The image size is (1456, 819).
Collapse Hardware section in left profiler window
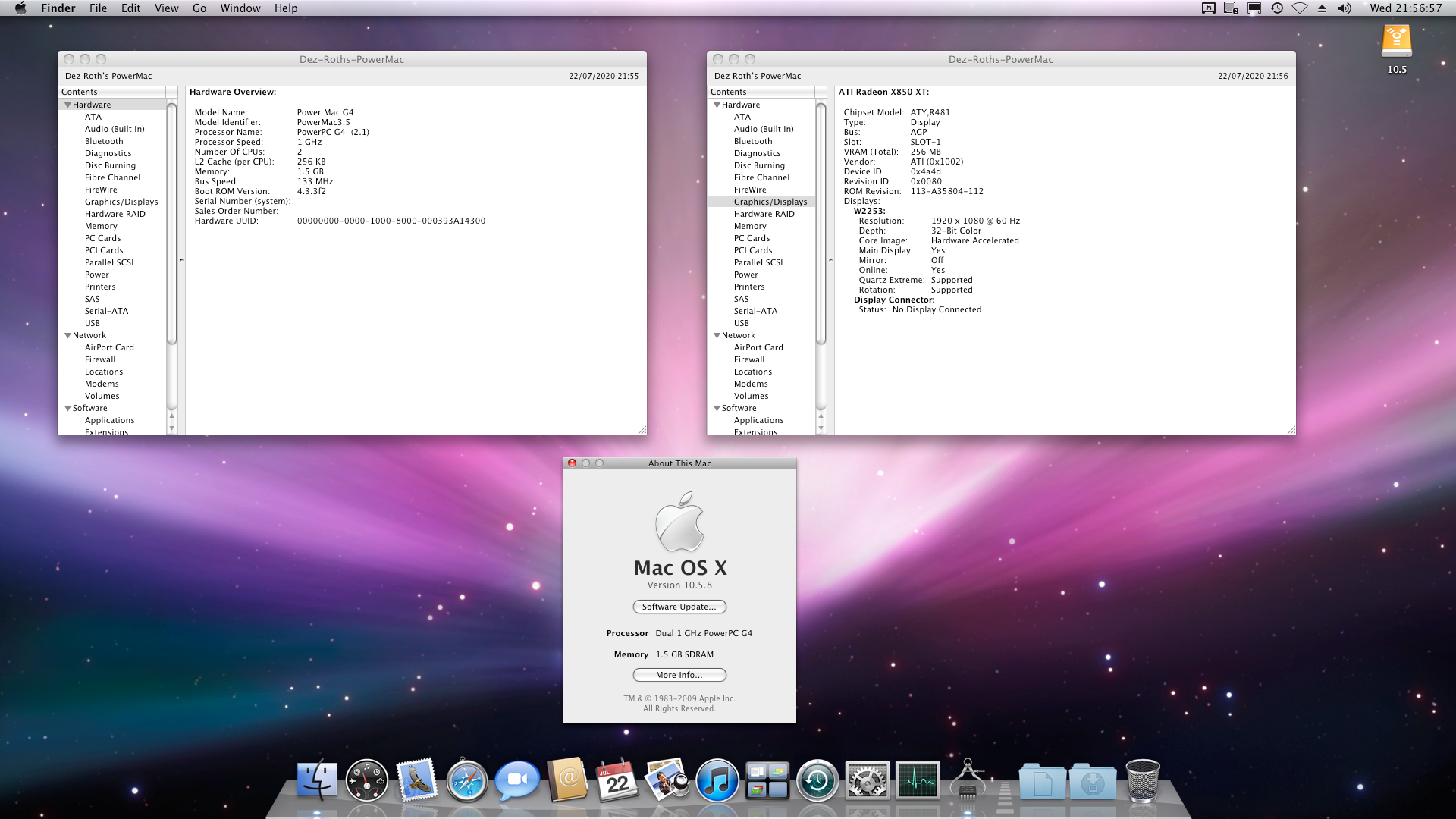[67, 105]
